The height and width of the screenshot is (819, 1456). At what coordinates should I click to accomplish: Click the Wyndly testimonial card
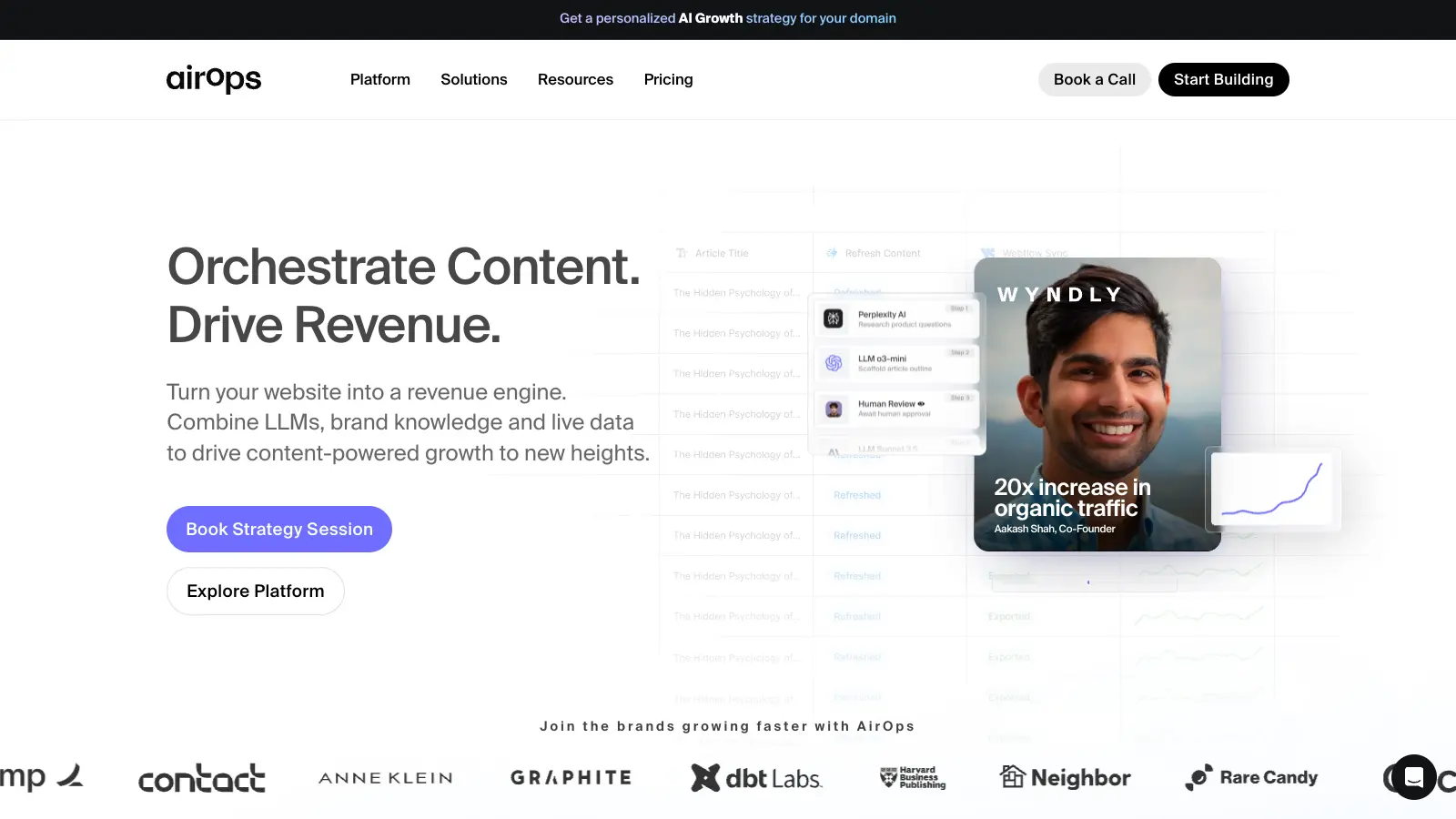pyautogui.click(x=1097, y=405)
